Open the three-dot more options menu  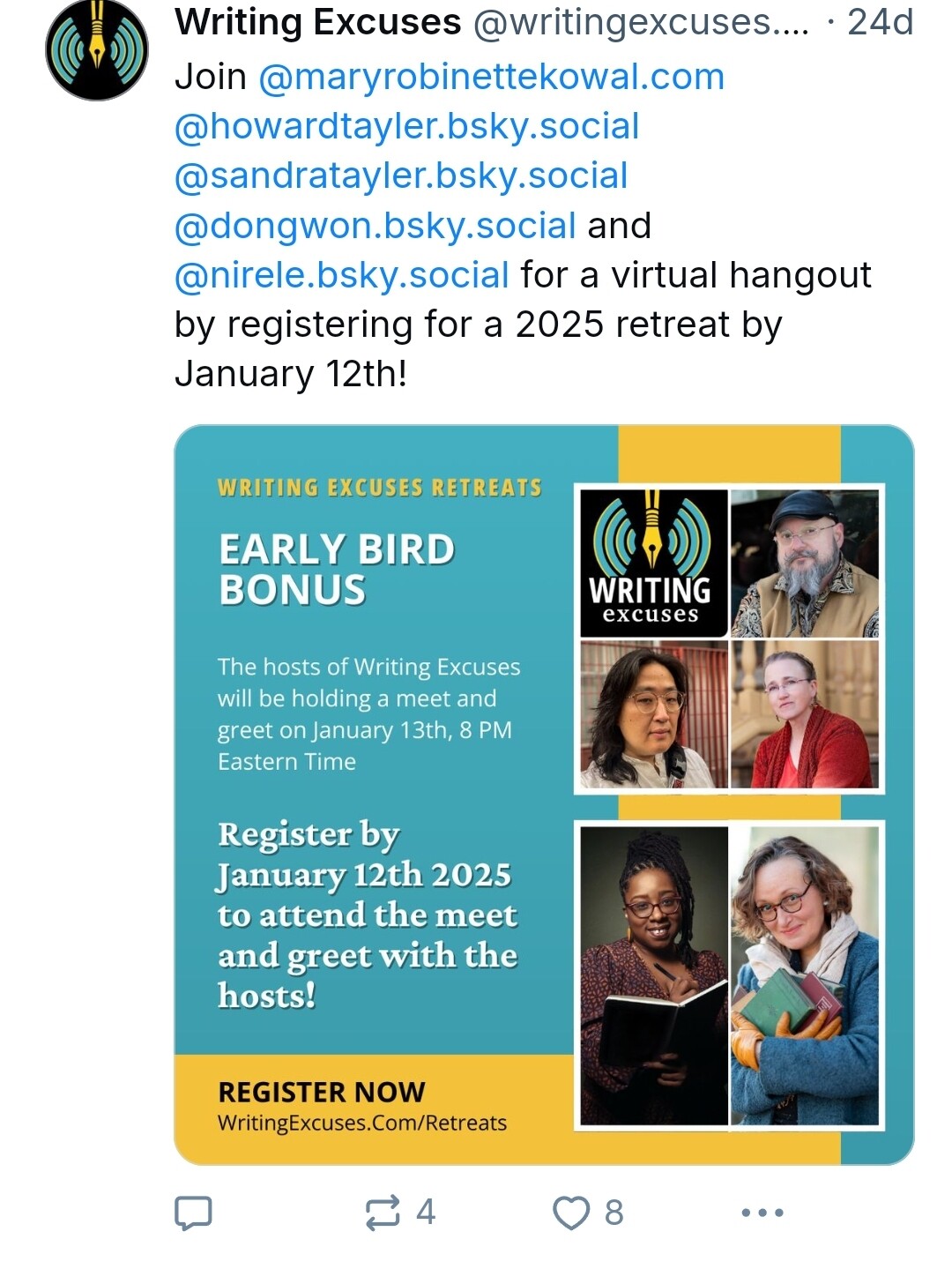pyautogui.click(x=762, y=1213)
